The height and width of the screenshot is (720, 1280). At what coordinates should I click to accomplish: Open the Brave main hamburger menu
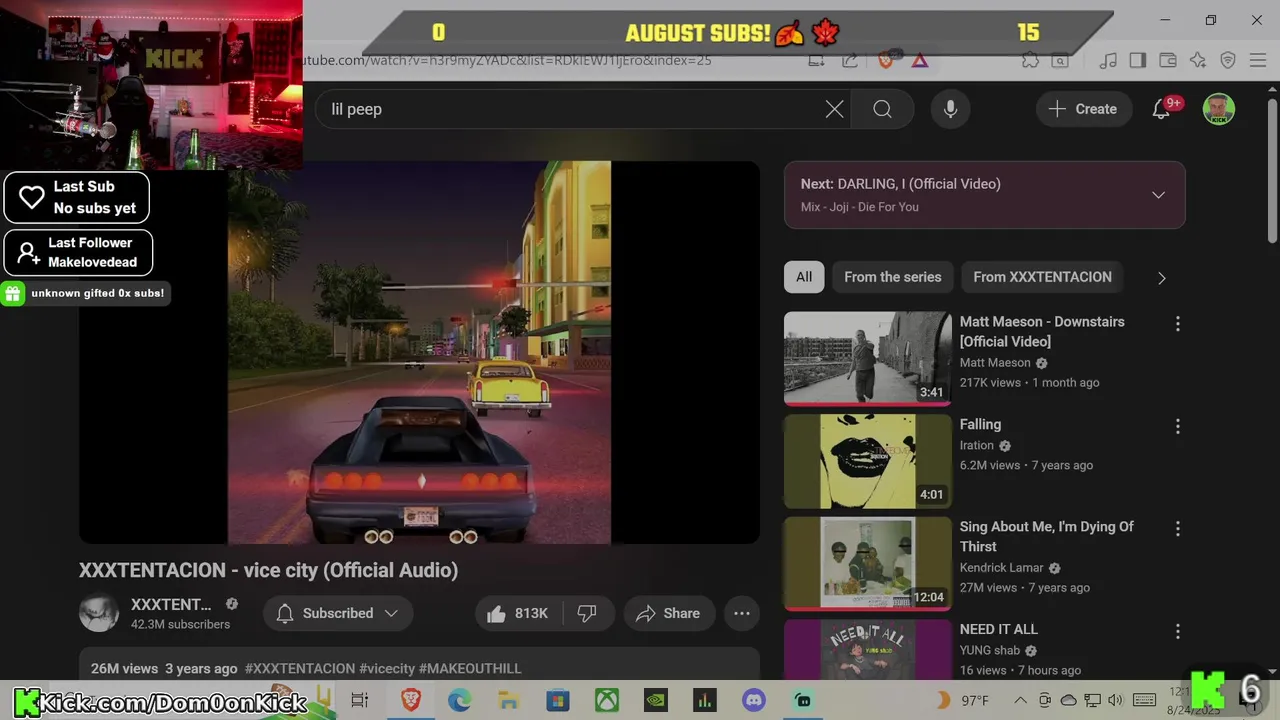coord(1258,60)
